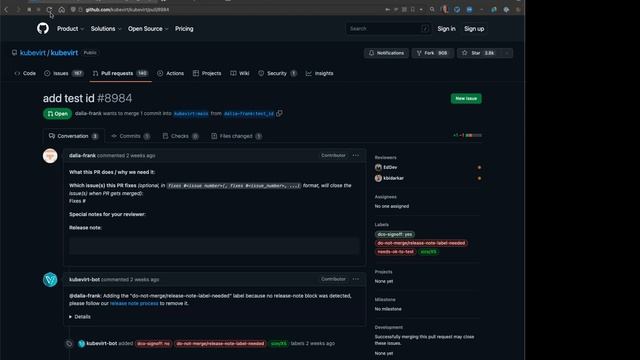The width and height of the screenshot is (640, 360).
Task: Select the Pull requests tab
Action: click(x=120, y=73)
